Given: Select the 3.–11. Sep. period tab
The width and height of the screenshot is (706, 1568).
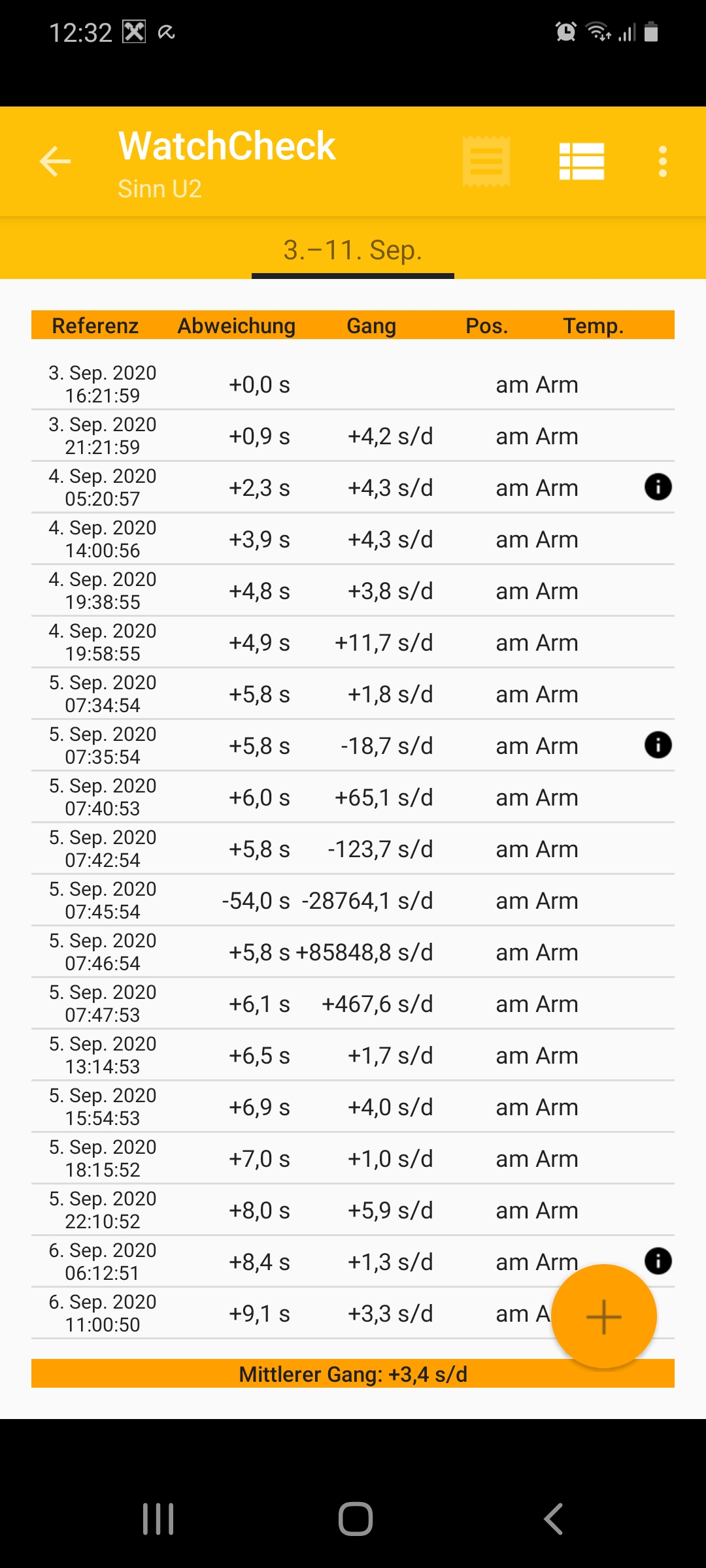Looking at the screenshot, I should pos(353,250).
